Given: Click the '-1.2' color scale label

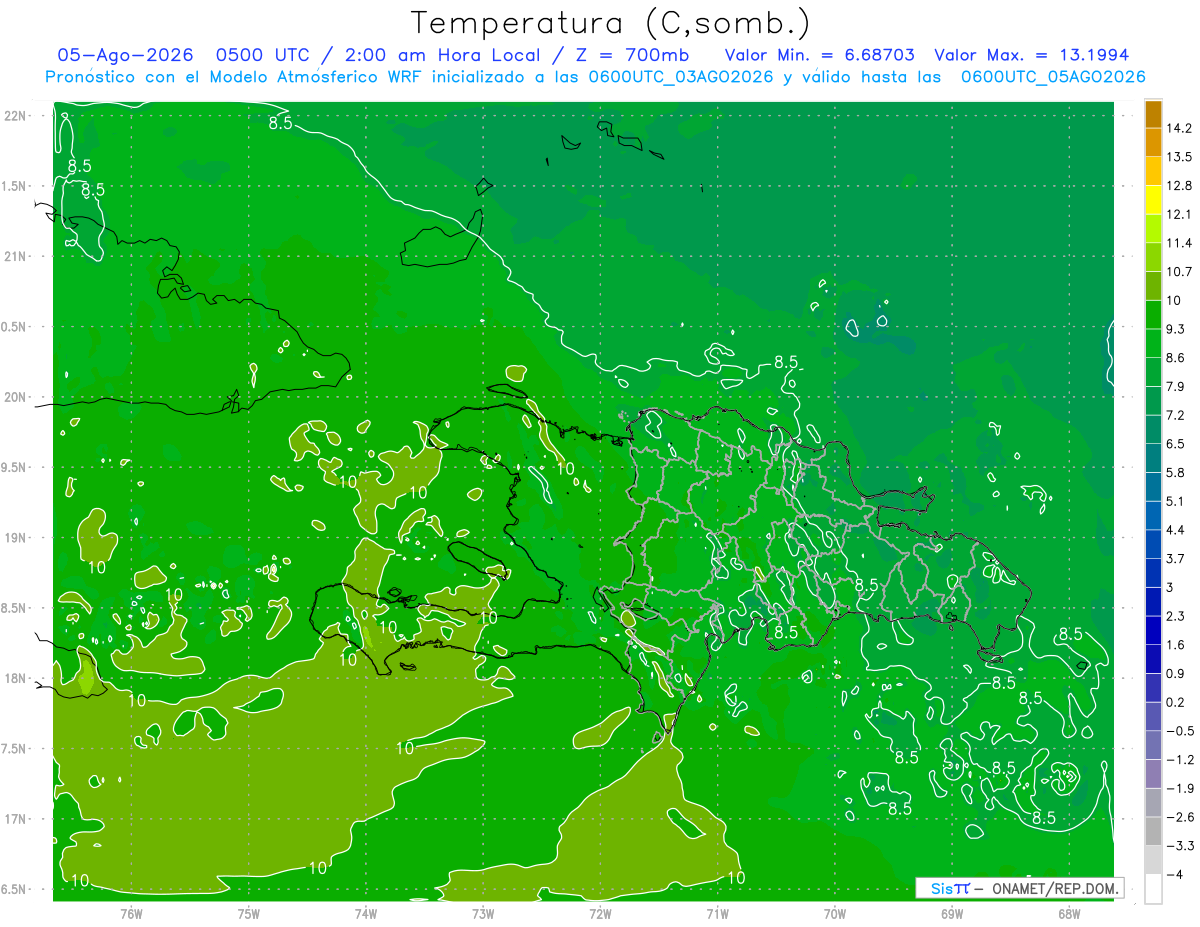Looking at the screenshot, I should click(x=1180, y=760).
